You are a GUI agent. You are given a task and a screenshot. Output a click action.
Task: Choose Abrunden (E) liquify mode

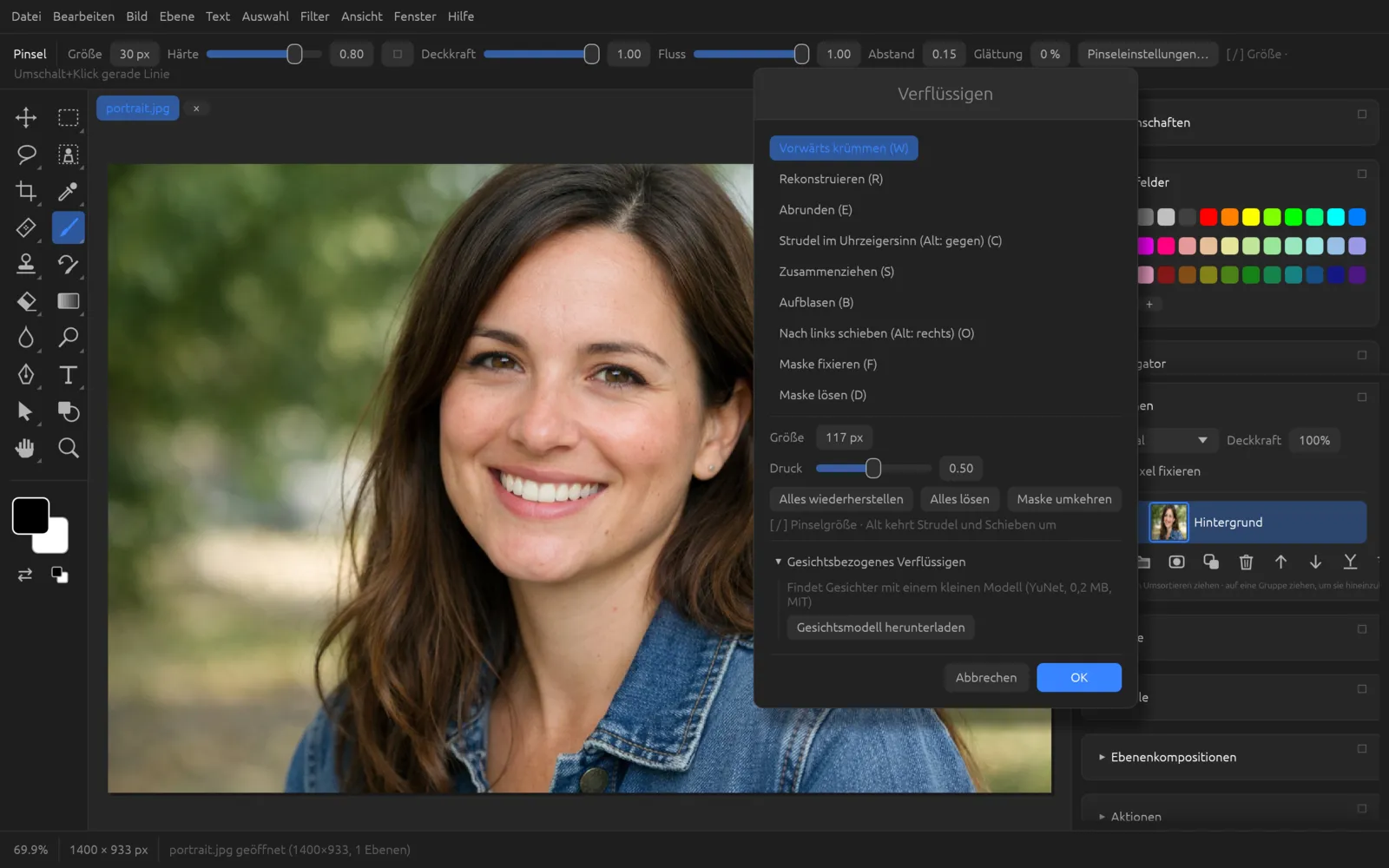815,210
